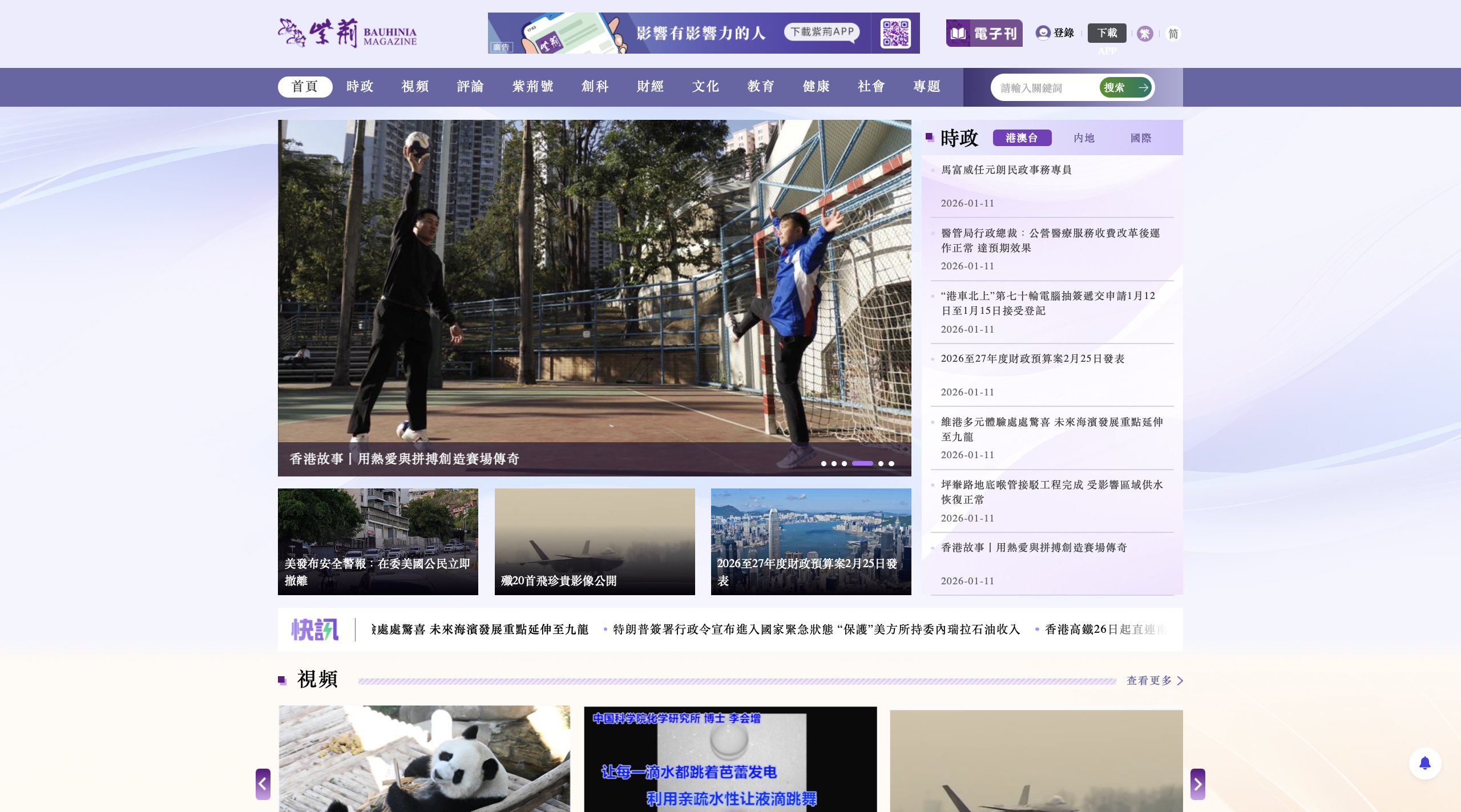The image size is (1461, 812).
Task: Switch to Simplified Chinese 简 toggle
Action: 1173,34
